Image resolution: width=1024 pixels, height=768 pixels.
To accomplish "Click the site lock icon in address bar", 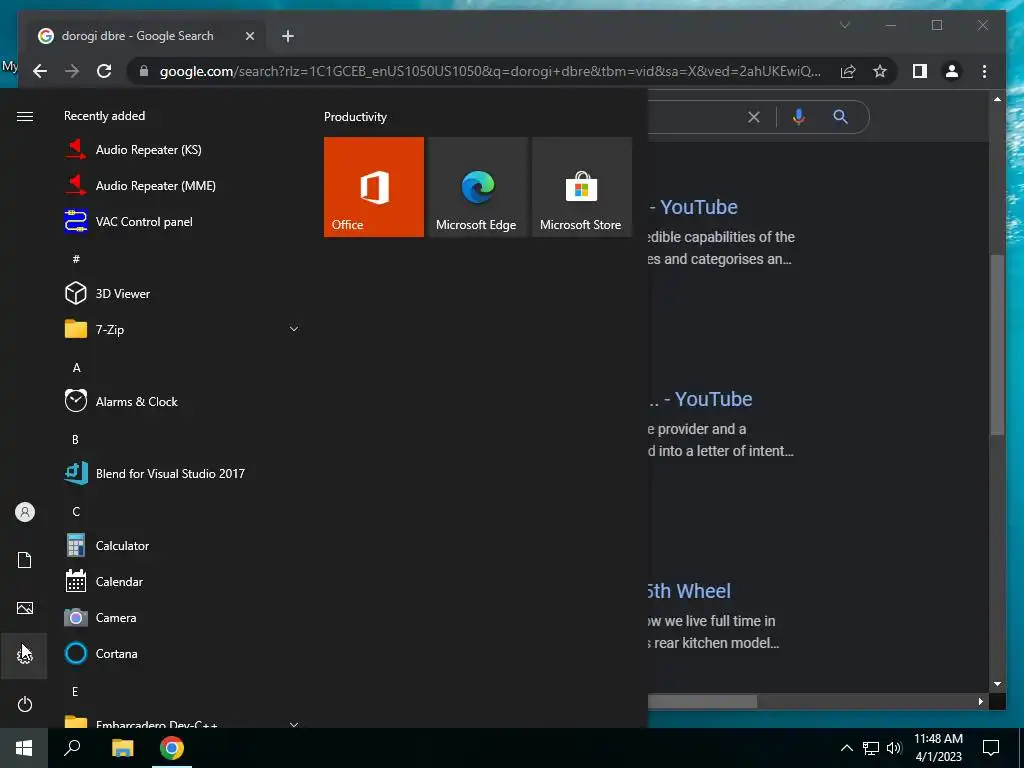I will 144,71.
